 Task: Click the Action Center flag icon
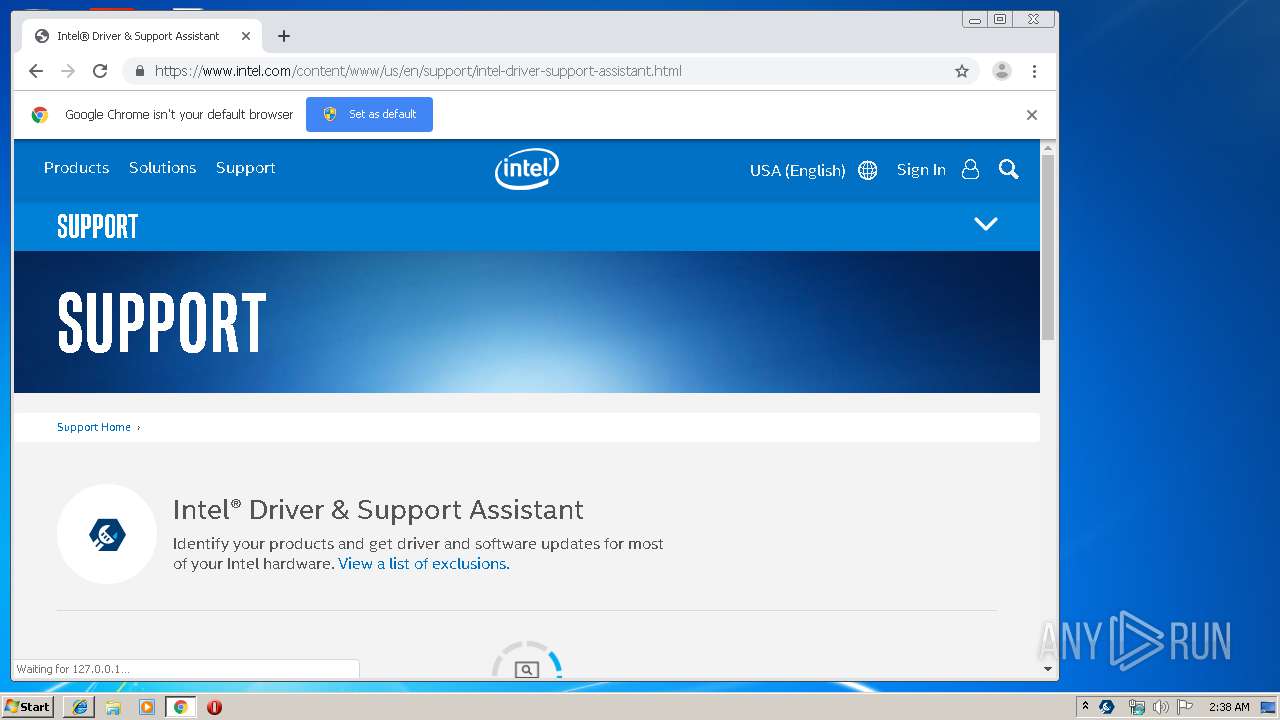click(x=1185, y=707)
